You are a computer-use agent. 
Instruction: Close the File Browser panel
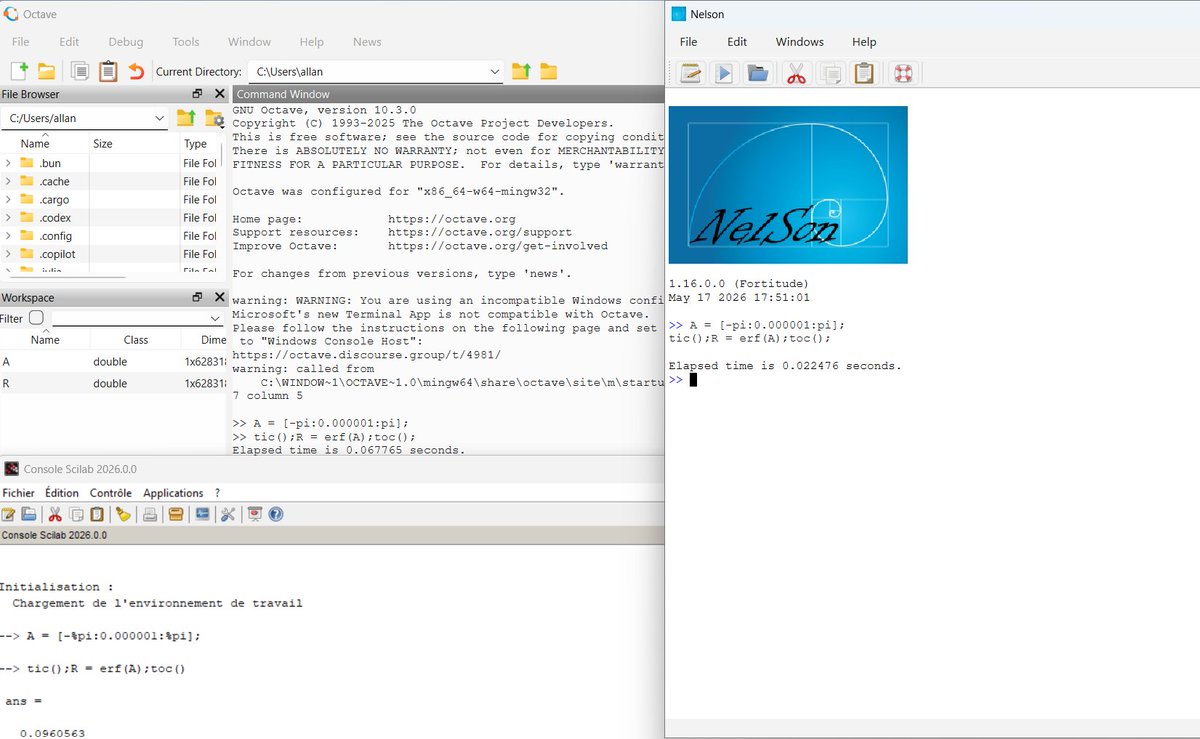click(x=219, y=94)
